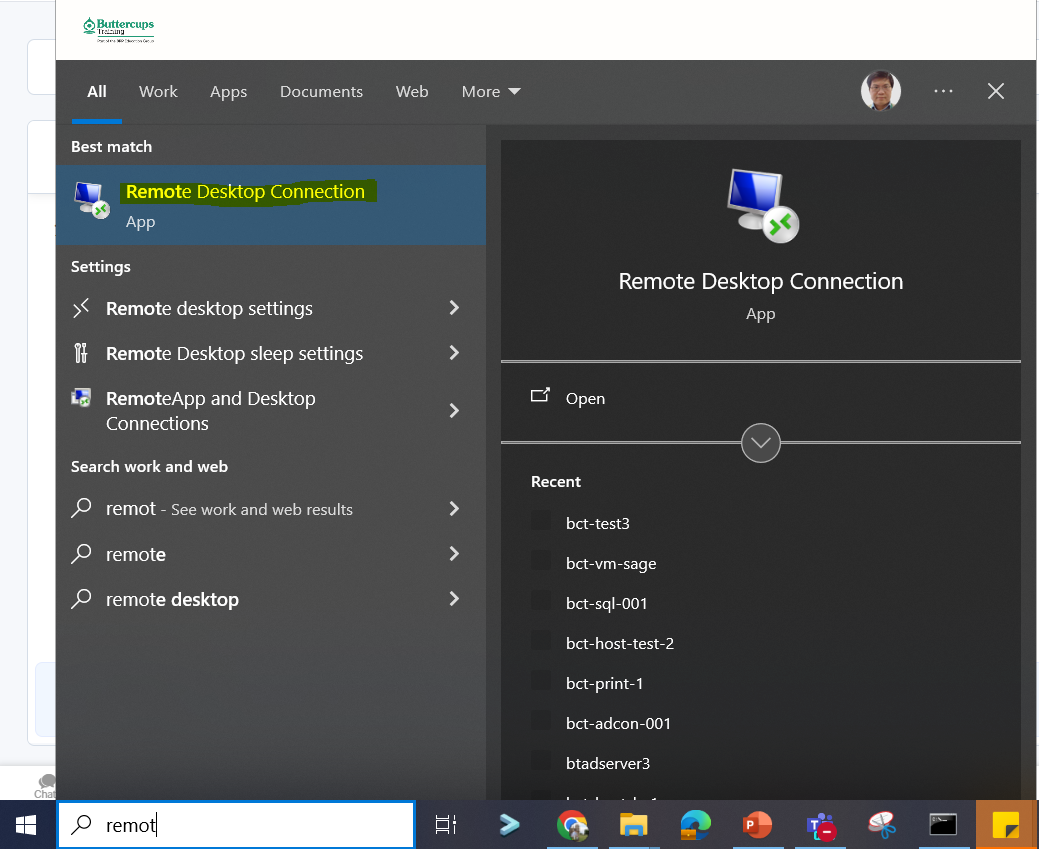Select recent connection bct-vm-sage

pos(610,563)
